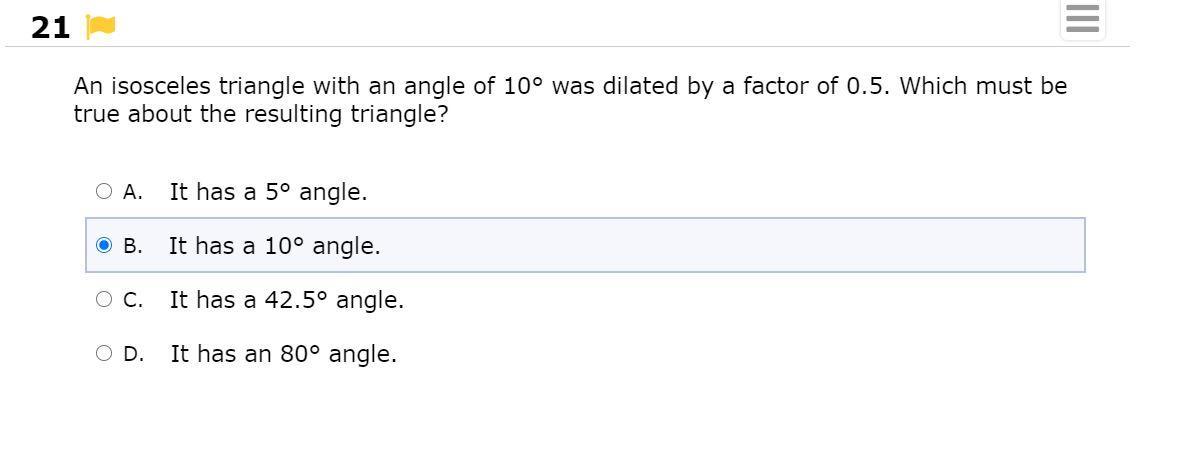
Task: Click the 'B.' option letter label
Action: pos(133,246)
